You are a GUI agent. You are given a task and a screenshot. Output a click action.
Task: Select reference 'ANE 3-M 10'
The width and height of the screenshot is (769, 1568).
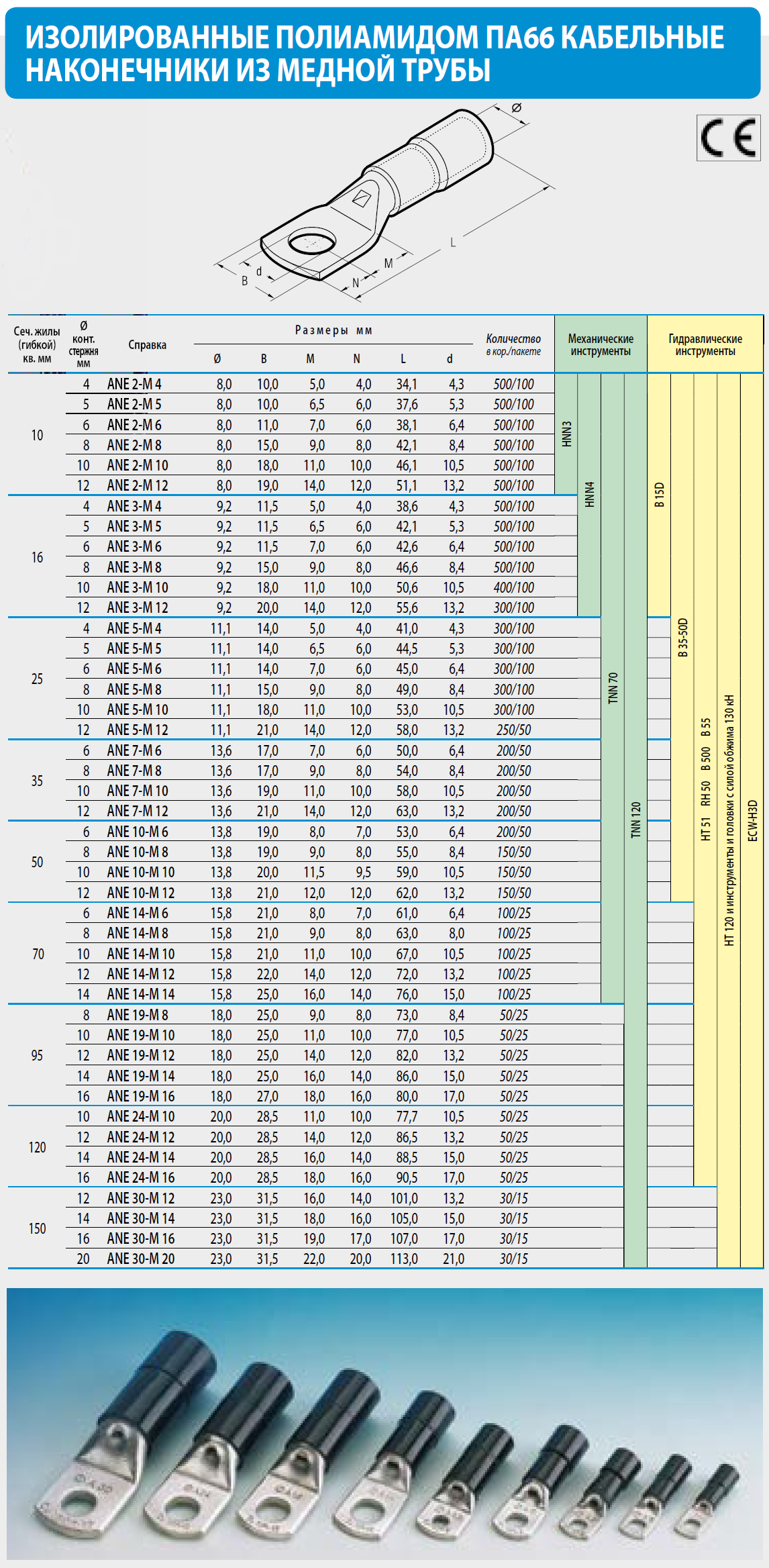pos(138,587)
